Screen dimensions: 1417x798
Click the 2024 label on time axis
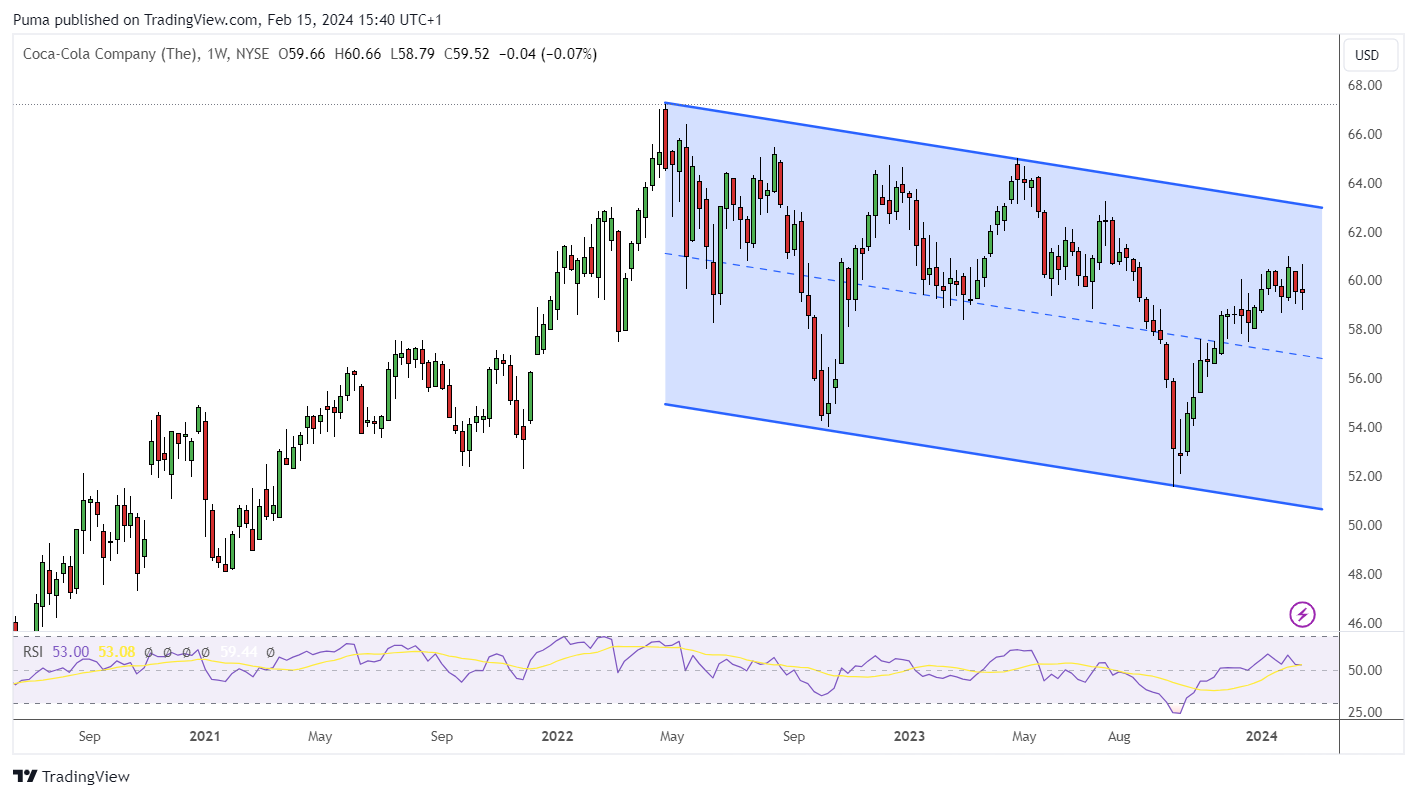coord(1261,737)
